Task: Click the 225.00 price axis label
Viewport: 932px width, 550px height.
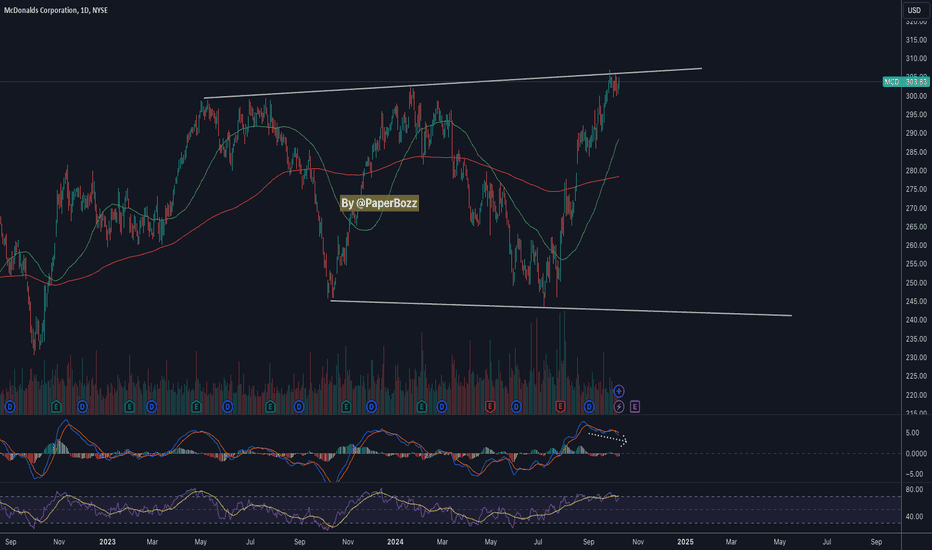Action: (916, 376)
